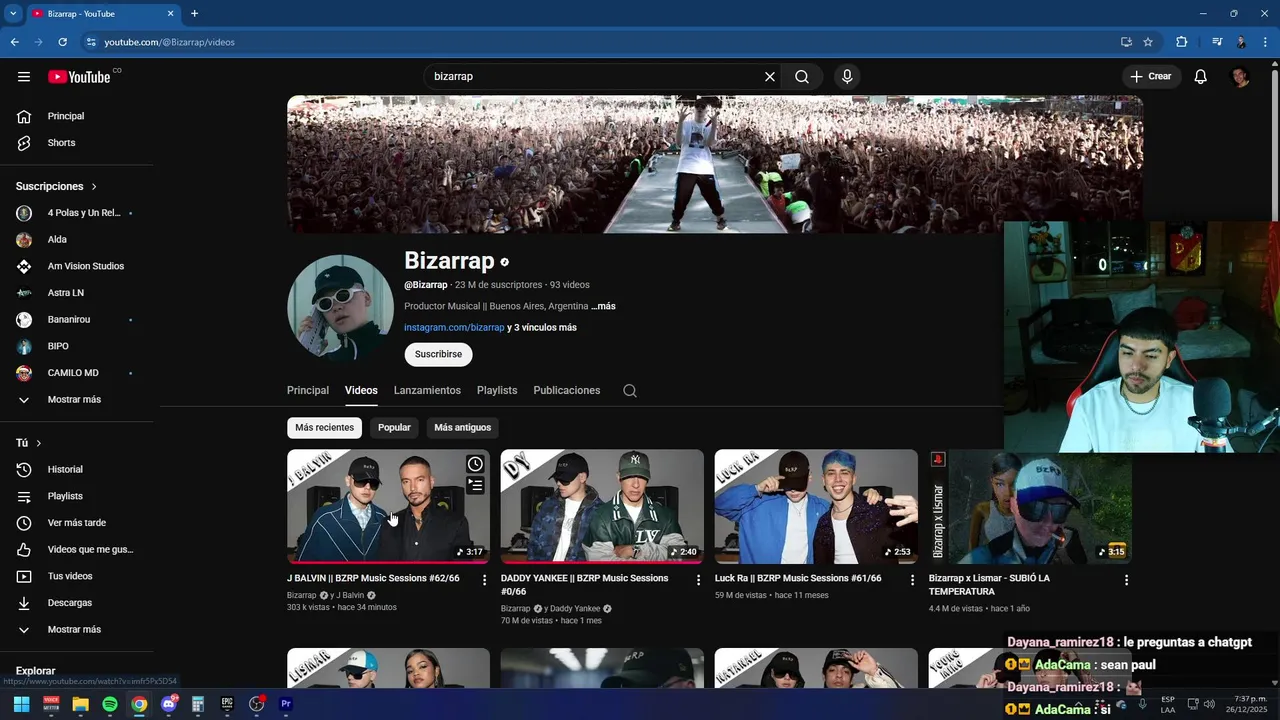Expand Mostrar más under Descargas

76,630
